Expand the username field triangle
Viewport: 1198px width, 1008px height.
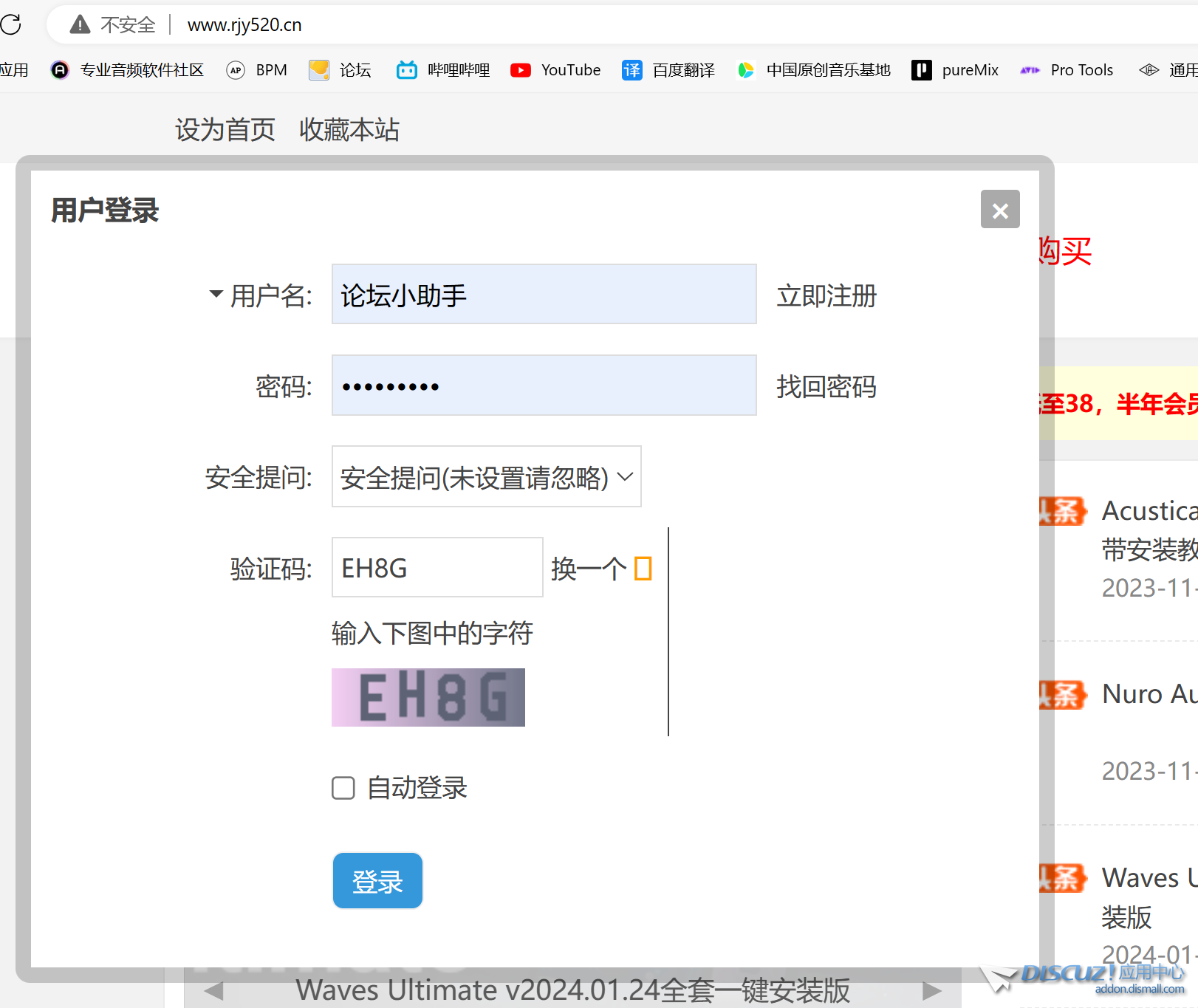pyautogui.click(x=215, y=294)
